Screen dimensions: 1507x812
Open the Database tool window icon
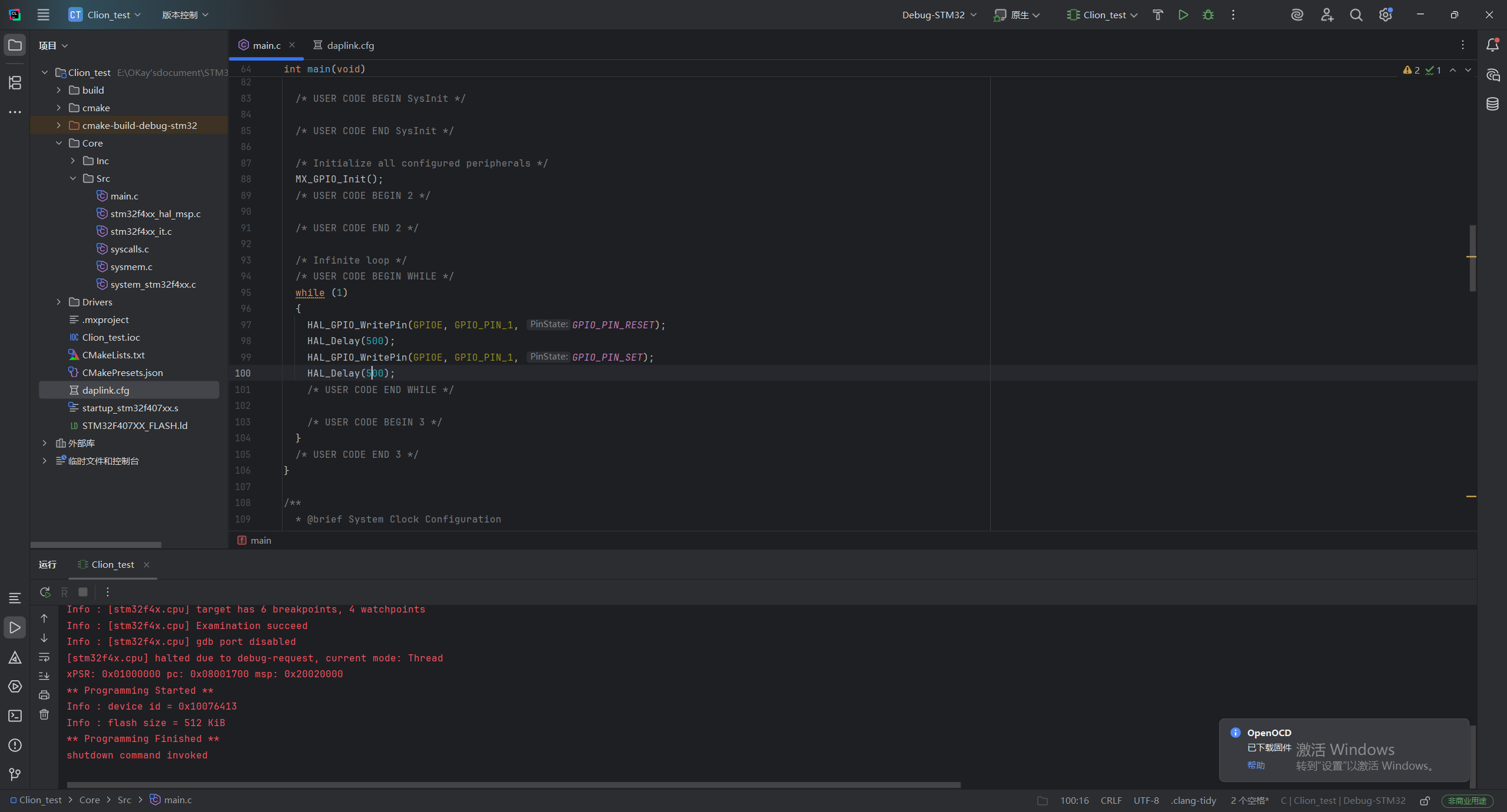(1492, 104)
